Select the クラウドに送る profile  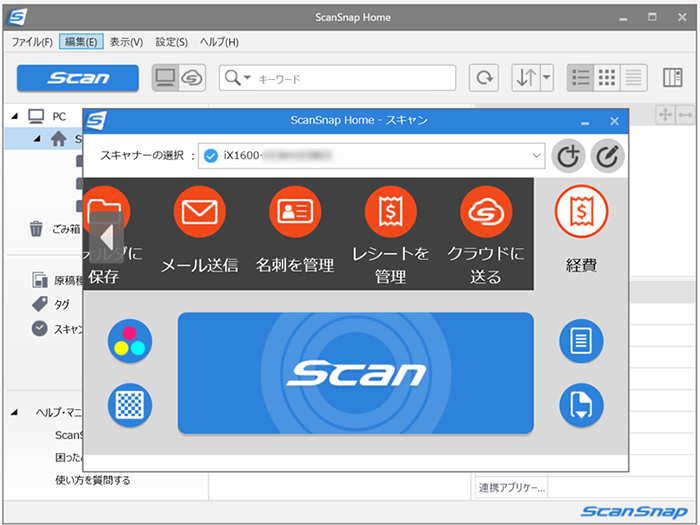point(486,235)
